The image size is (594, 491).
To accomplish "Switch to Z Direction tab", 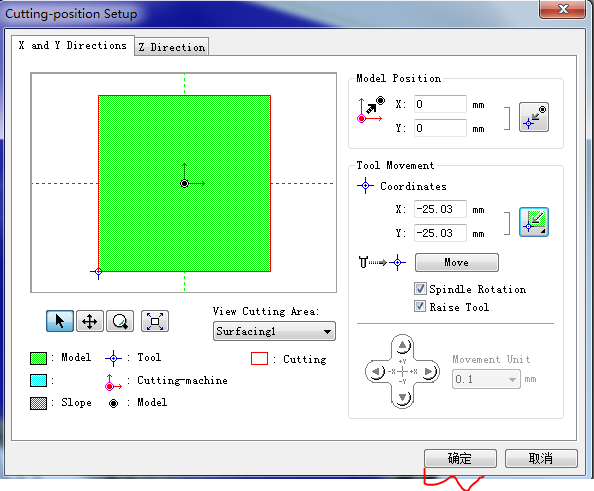I will (172, 47).
